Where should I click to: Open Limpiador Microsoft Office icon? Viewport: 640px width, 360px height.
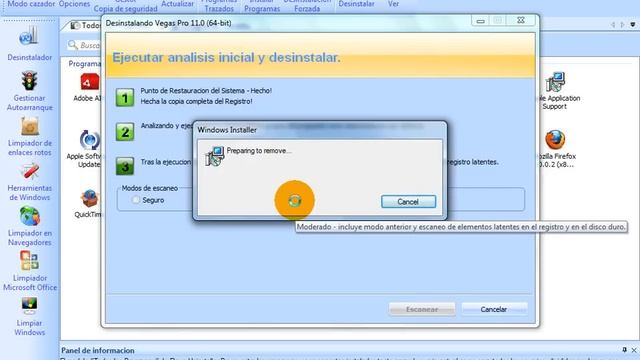click(x=29, y=261)
